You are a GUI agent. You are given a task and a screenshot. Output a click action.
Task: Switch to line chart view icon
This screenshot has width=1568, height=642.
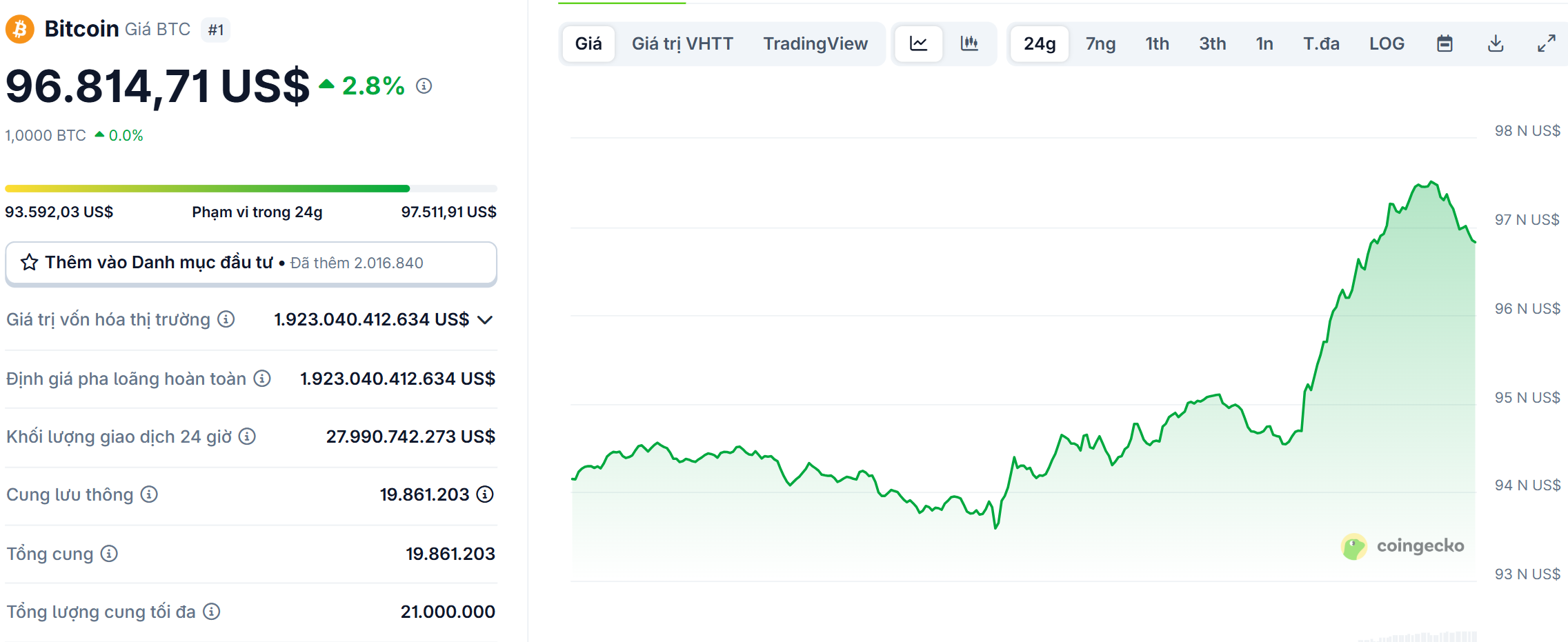coord(919,43)
